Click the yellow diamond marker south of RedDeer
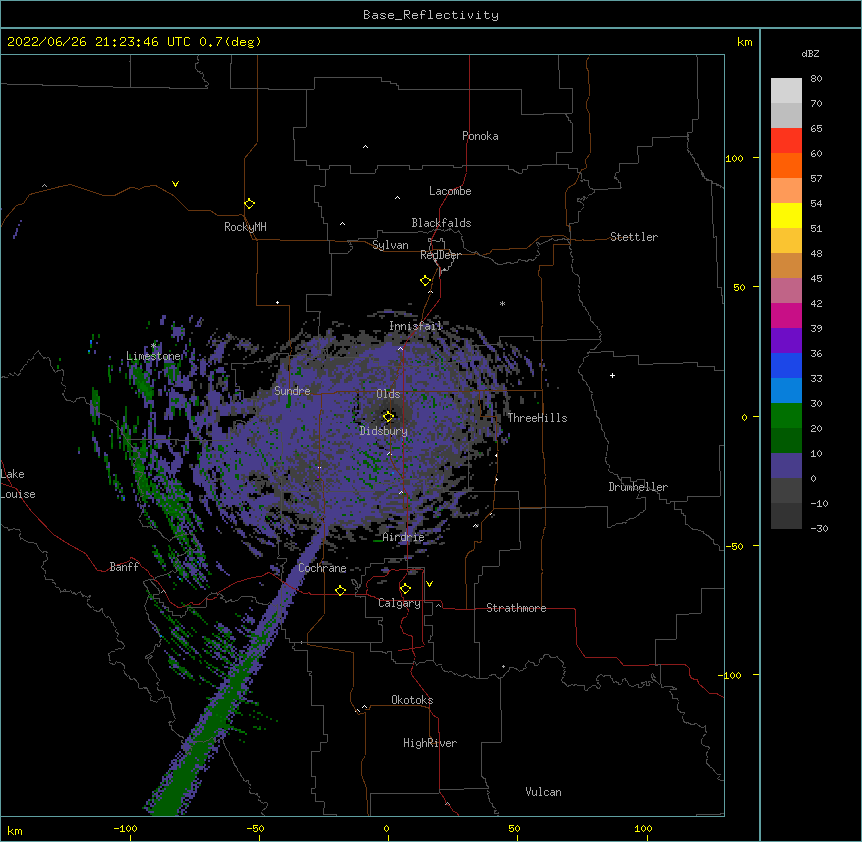 [x=425, y=280]
